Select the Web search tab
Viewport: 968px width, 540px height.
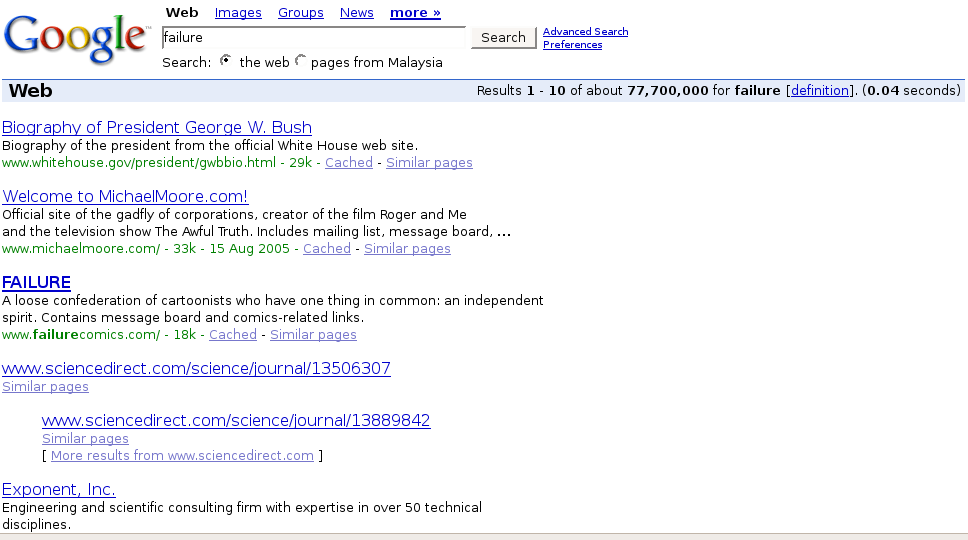click(182, 12)
